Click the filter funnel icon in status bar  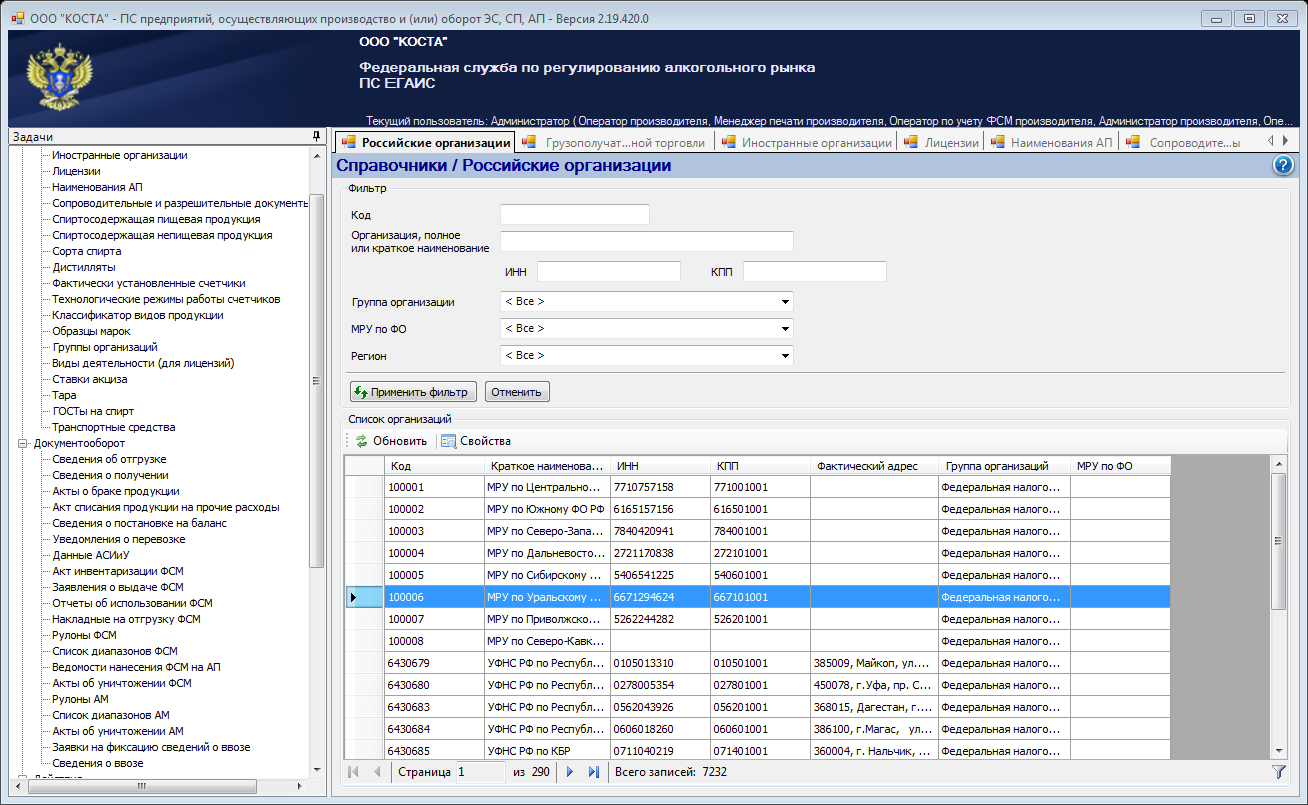[1278, 772]
